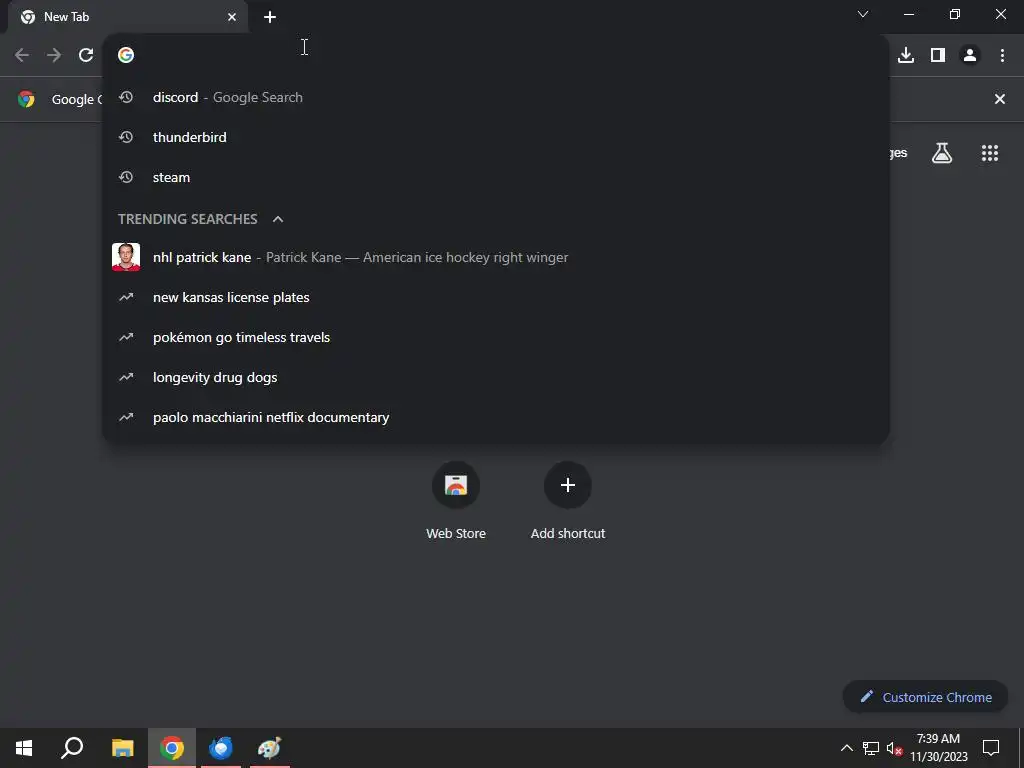This screenshot has height=768, width=1024.
Task: Click the Chrome taskbar icon
Action: 172,748
